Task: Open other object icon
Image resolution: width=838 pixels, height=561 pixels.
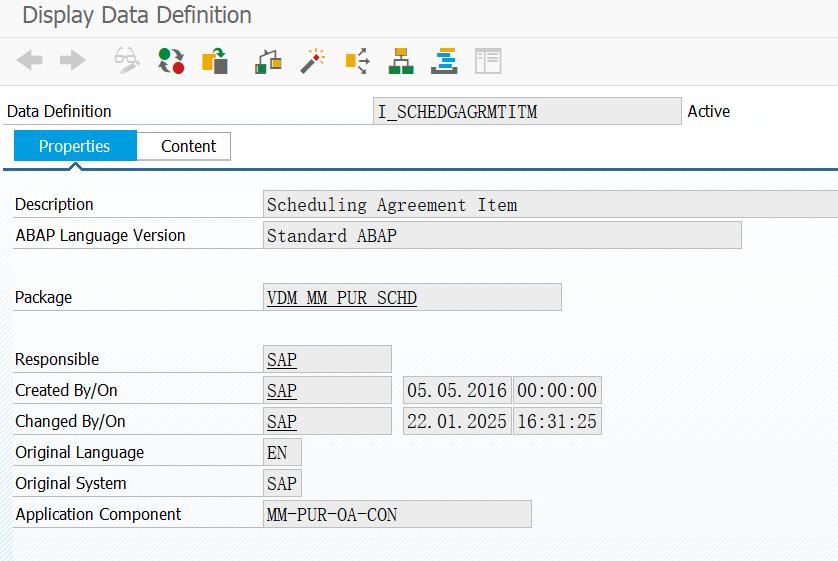Action: coord(215,60)
